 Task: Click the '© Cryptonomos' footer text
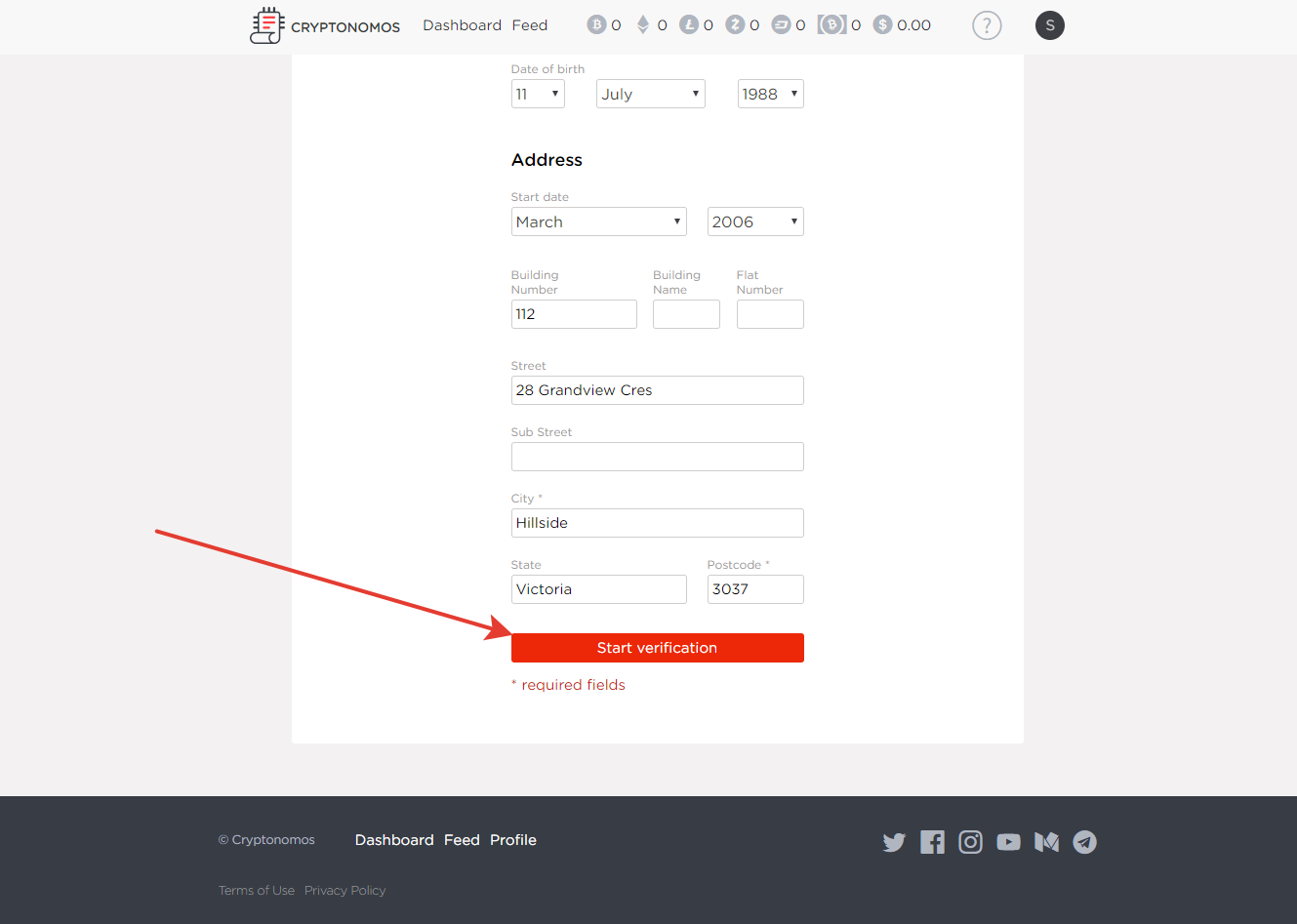(x=266, y=840)
